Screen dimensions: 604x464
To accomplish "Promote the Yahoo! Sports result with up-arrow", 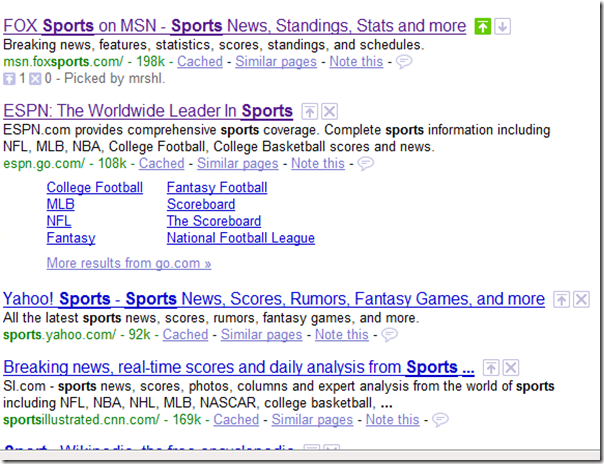I will pos(561,300).
